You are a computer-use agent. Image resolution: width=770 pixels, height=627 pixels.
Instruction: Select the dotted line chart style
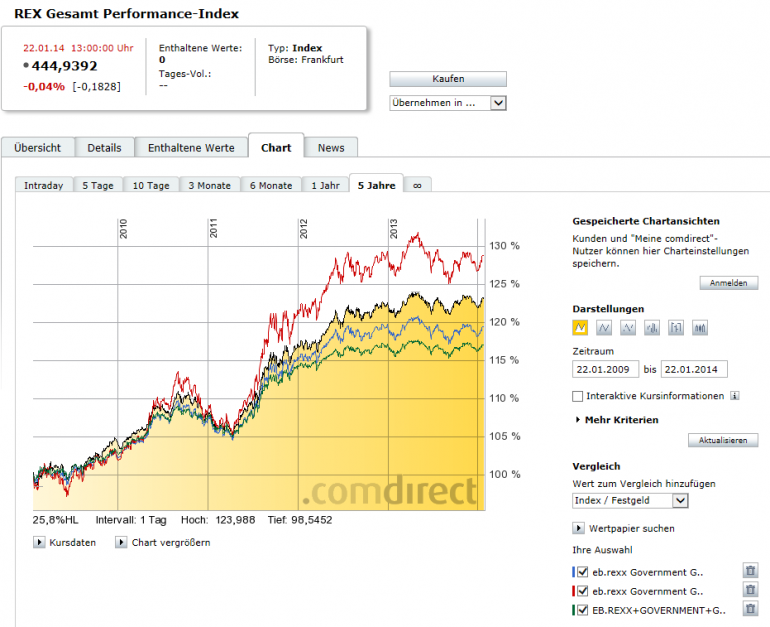[628, 327]
